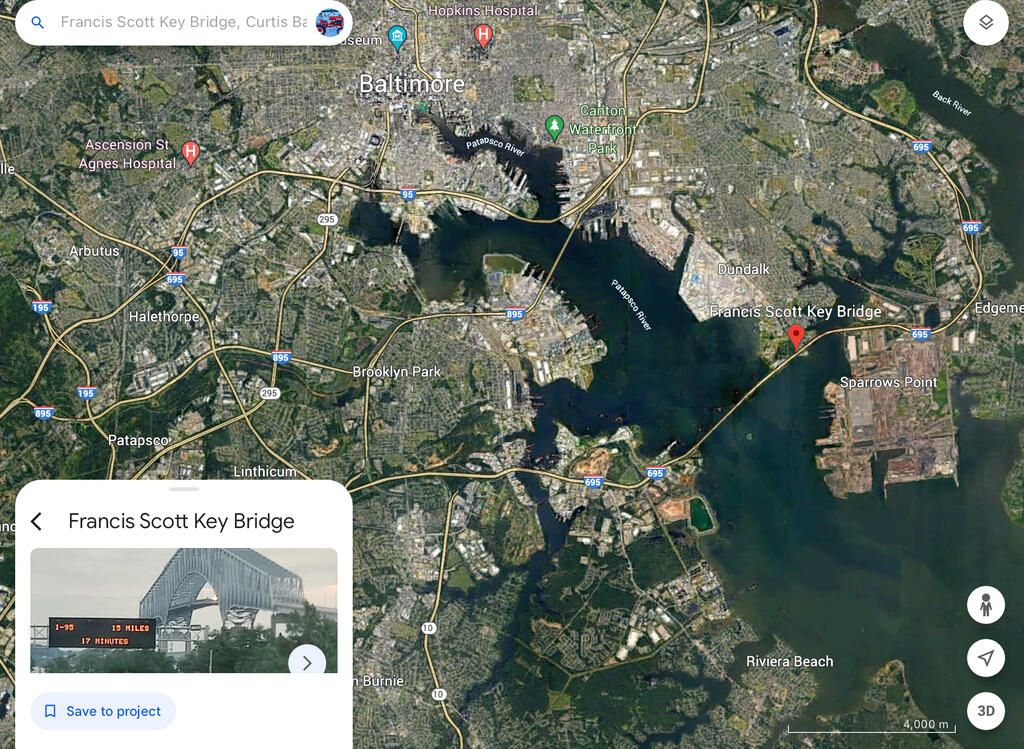This screenshot has height=749, width=1024.
Task: Activate the Street View pegman
Action: click(x=985, y=605)
